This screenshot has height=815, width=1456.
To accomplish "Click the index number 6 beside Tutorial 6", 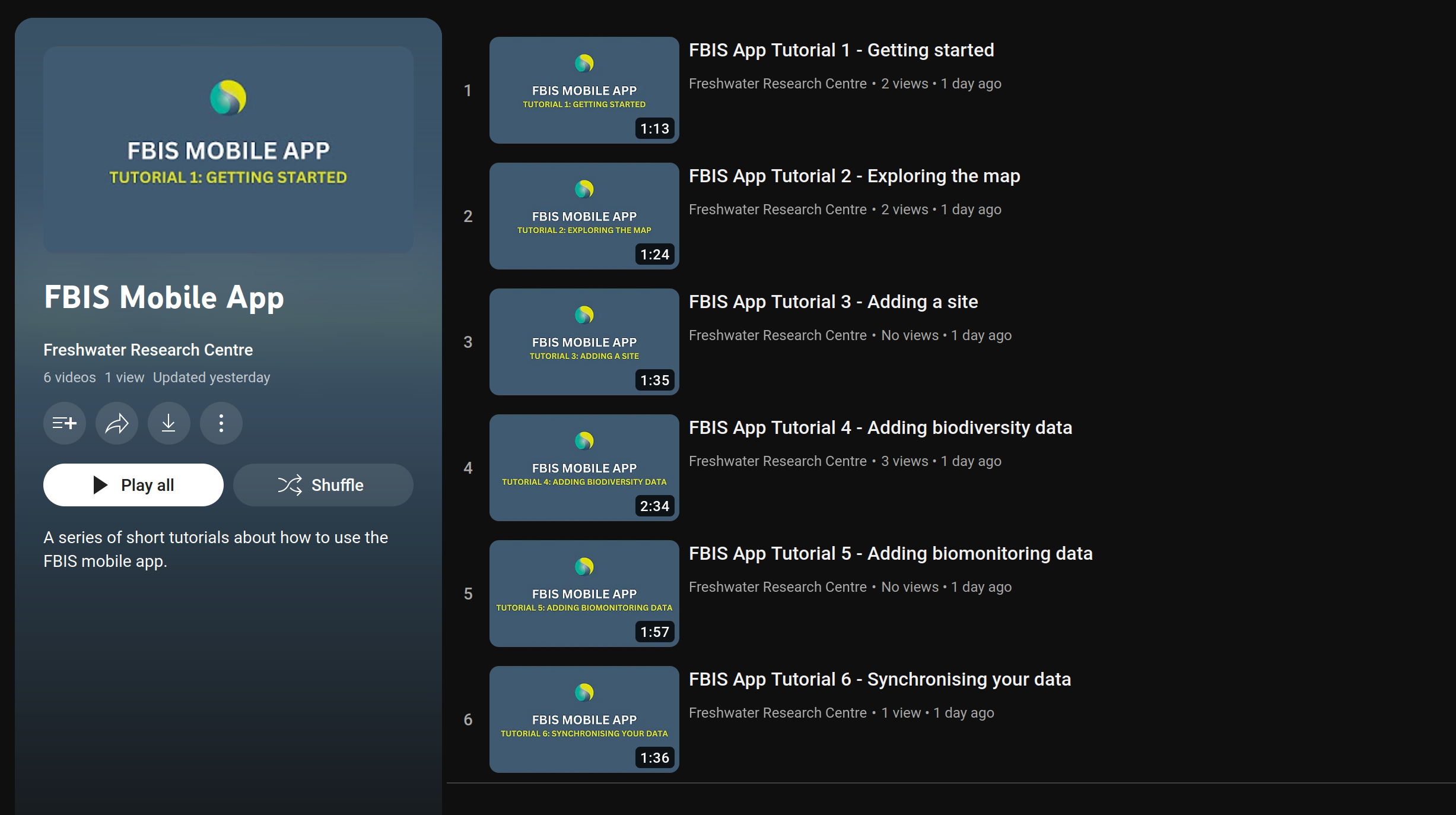I will (468, 719).
